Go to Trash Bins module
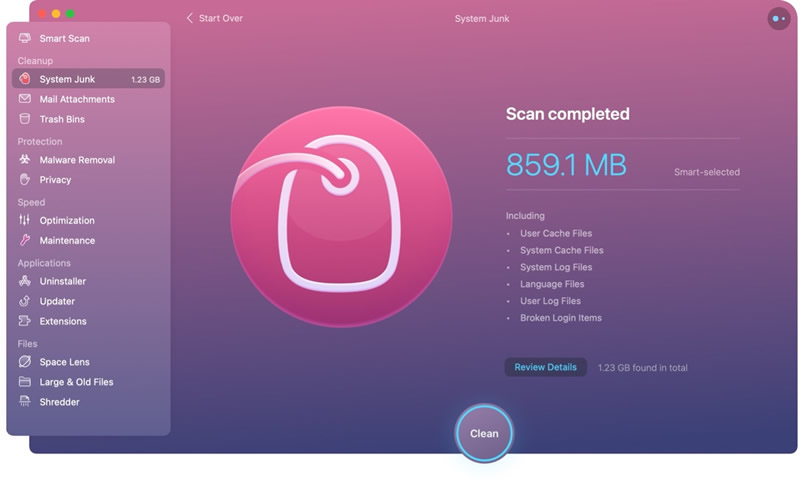The height and width of the screenshot is (487, 800). click(88, 119)
